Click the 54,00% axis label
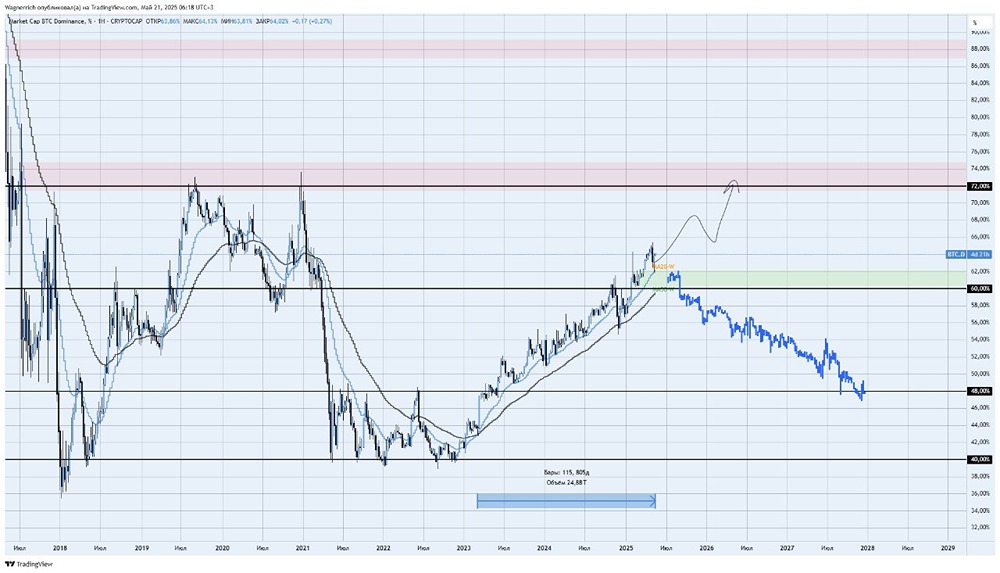The image size is (1000, 573). click(980, 339)
